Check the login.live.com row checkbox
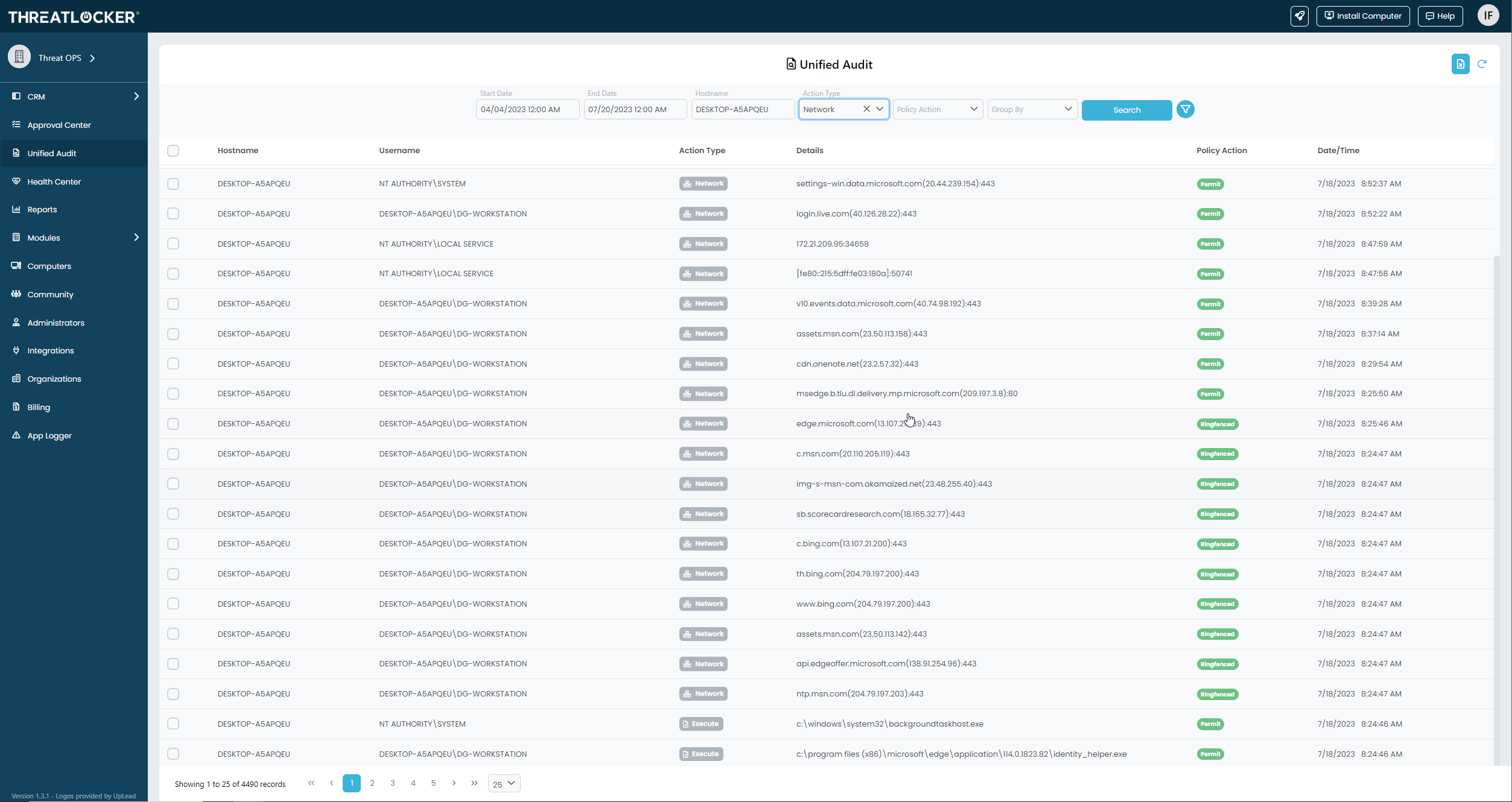Viewport: 1512px width, 802px height. pyautogui.click(x=173, y=213)
